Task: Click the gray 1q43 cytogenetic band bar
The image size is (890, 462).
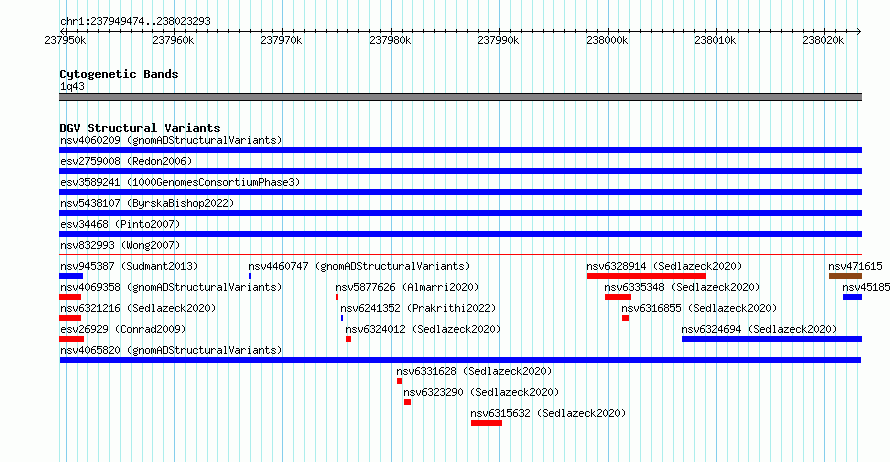Action: tap(460, 97)
